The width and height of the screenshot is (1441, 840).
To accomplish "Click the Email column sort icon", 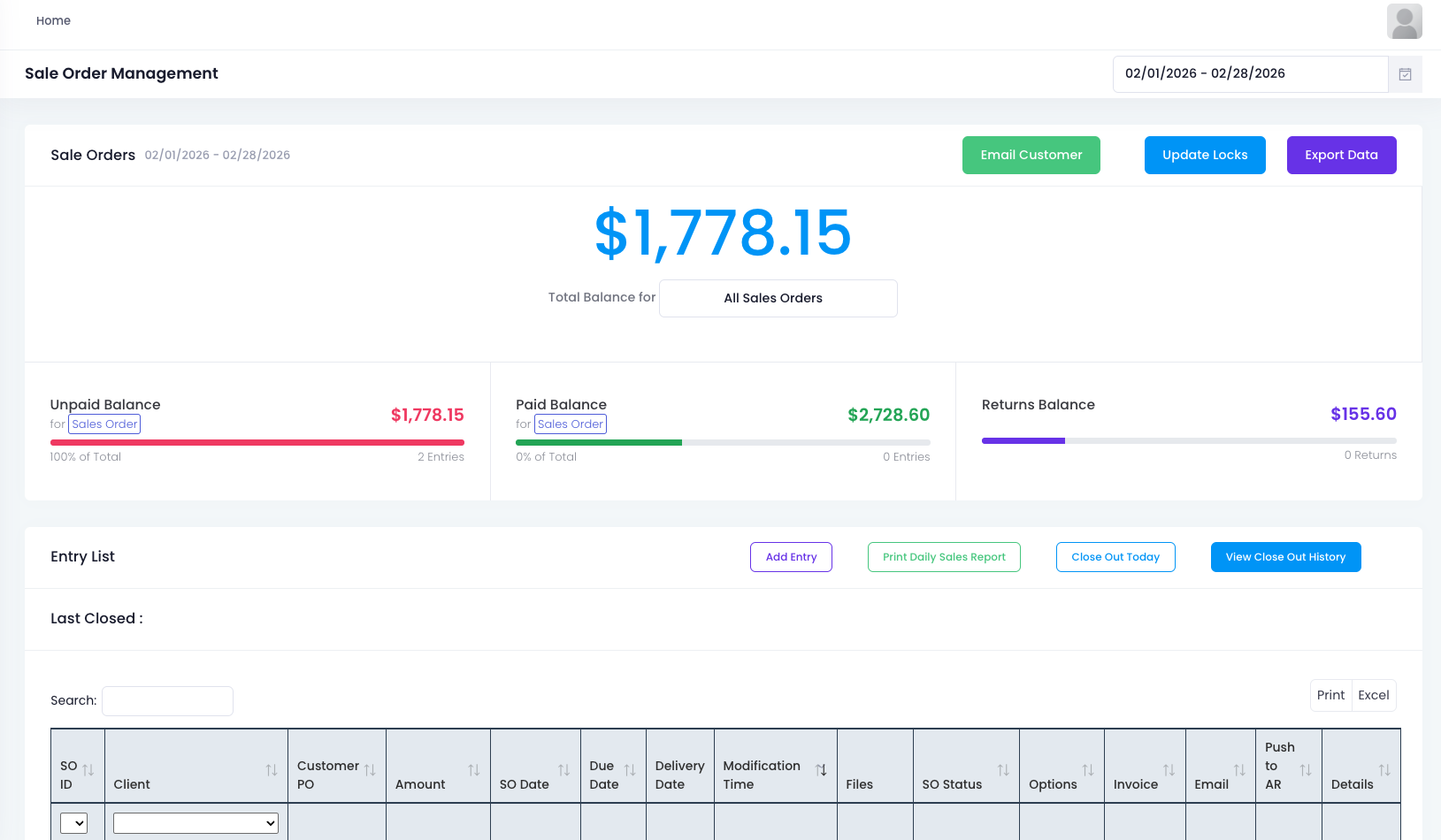I will click(1242, 767).
